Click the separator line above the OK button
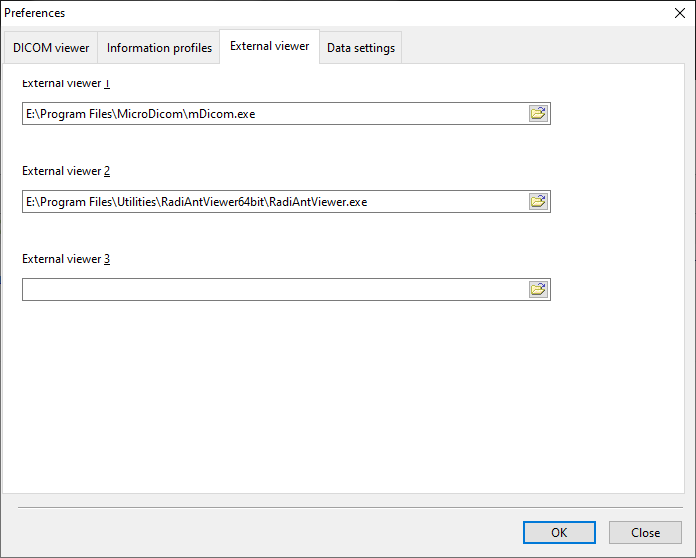Image resolution: width=696 pixels, height=558 pixels. click(x=347, y=509)
